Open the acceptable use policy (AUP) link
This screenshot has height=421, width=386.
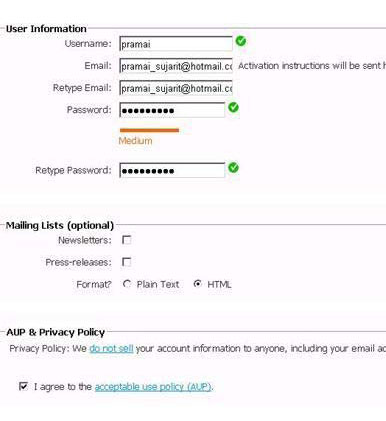(x=153, y=387)
